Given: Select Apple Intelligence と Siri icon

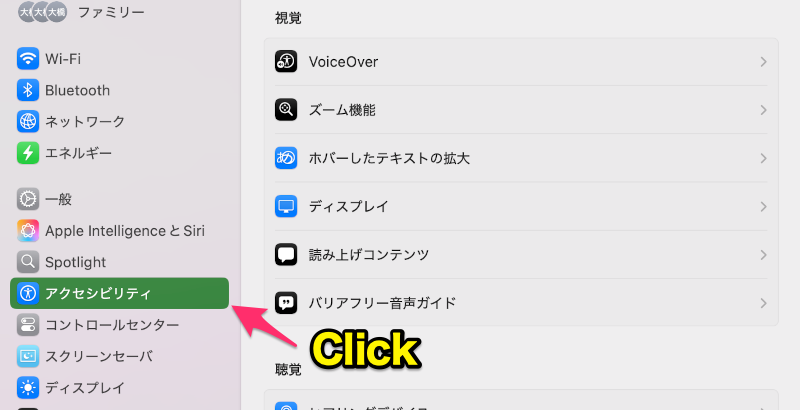Looking at the screenshot, I should pyautogui.click(x=28, y=230).
